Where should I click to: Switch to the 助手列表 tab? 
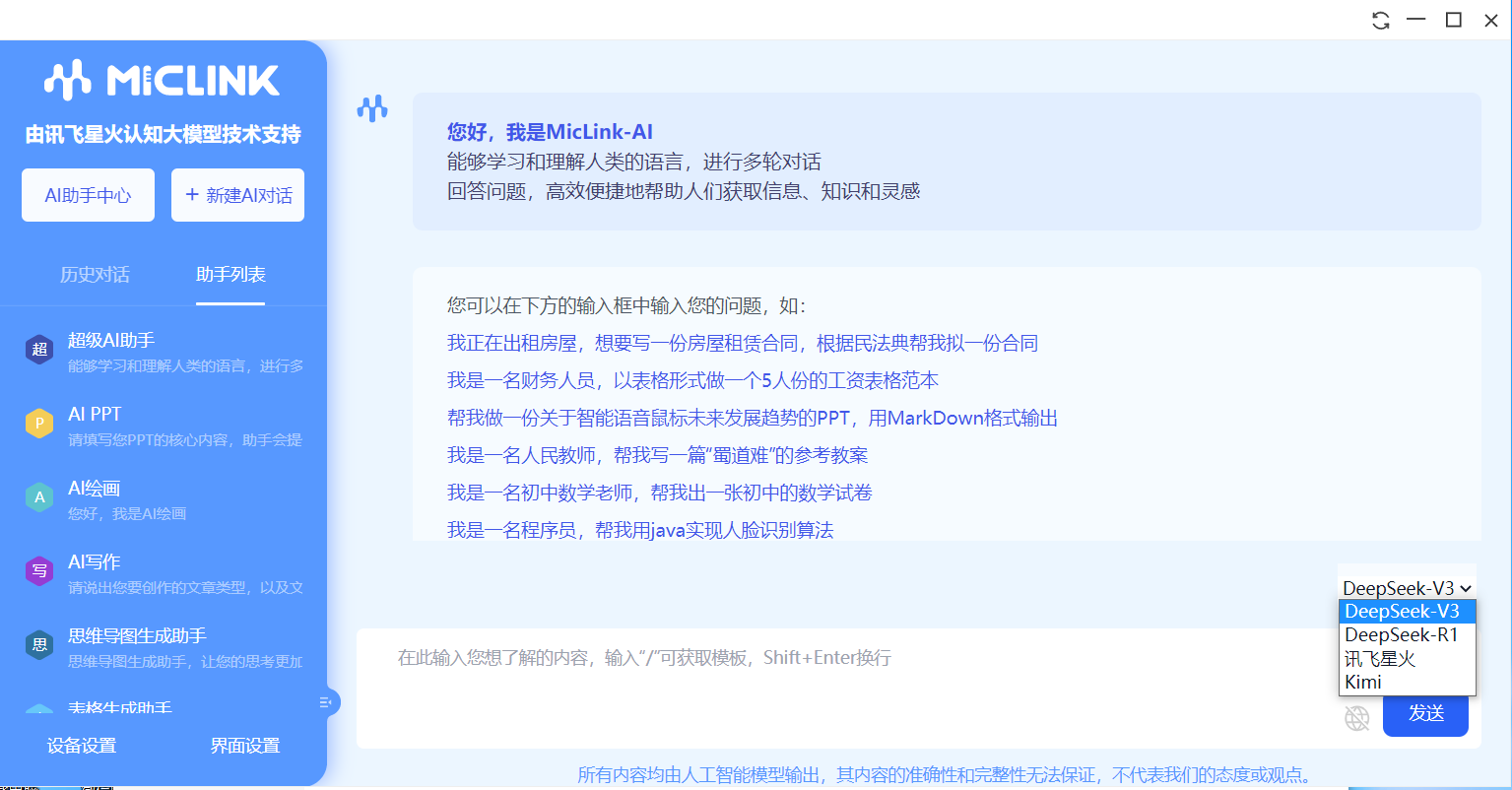point(230,275)
